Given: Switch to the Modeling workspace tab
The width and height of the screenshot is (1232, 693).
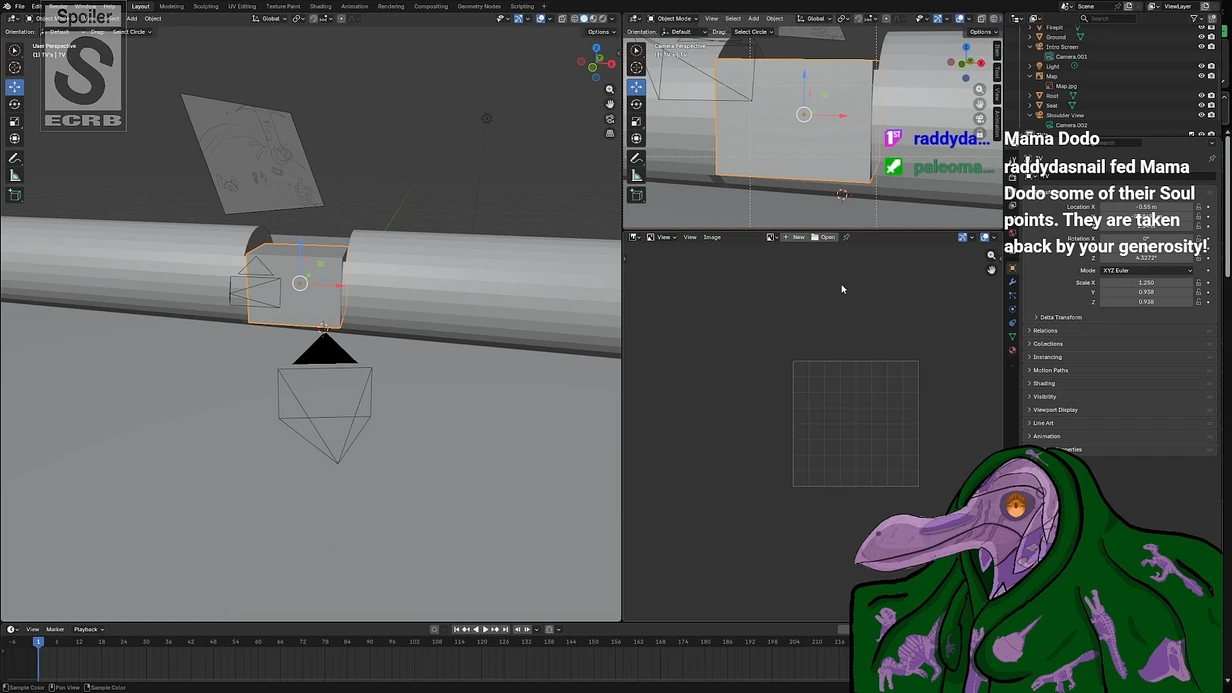Looking at the screenshot, I should (171, 6).
